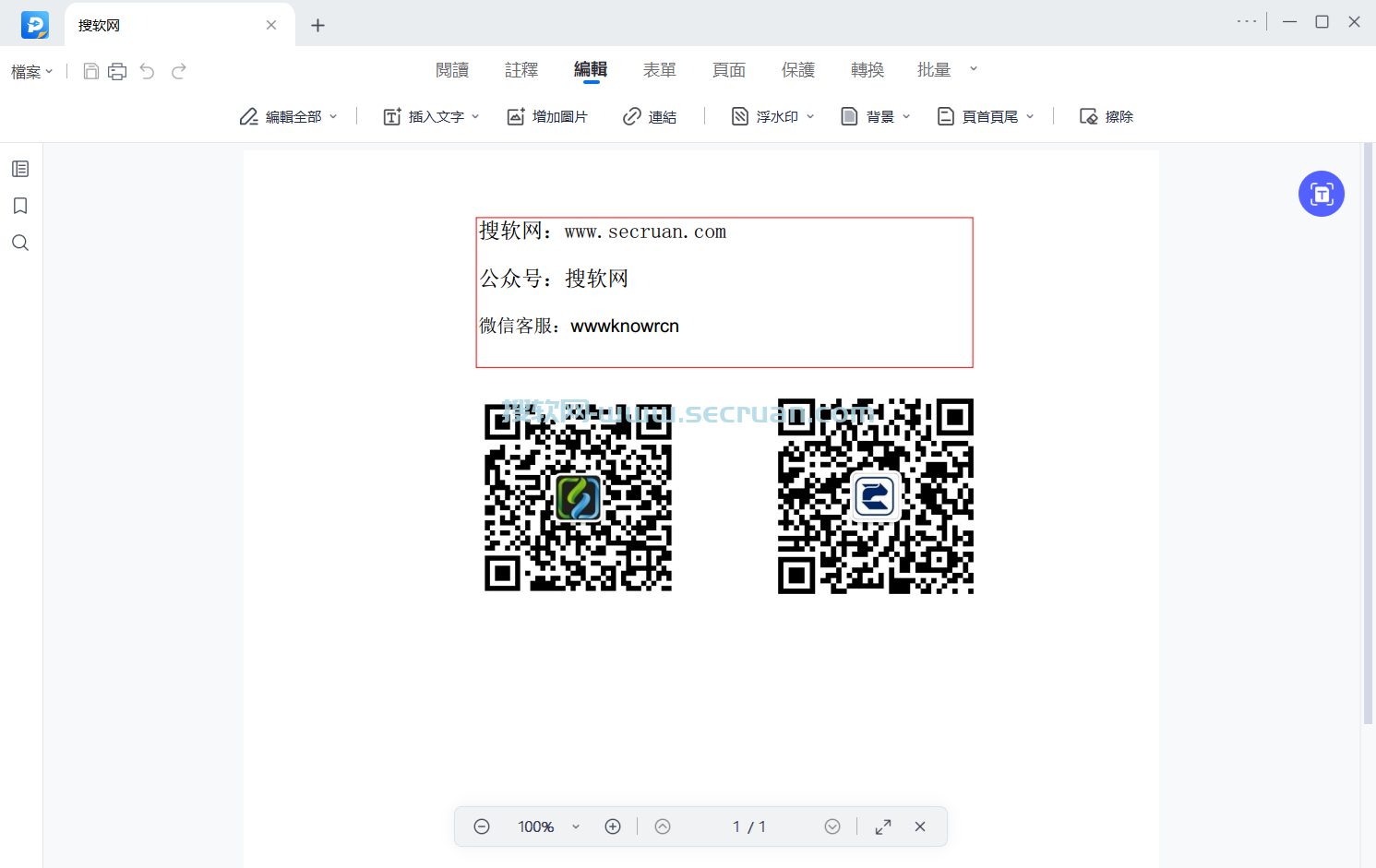Go to the next page arrow
1376x868 pixels.
point(832,826)
